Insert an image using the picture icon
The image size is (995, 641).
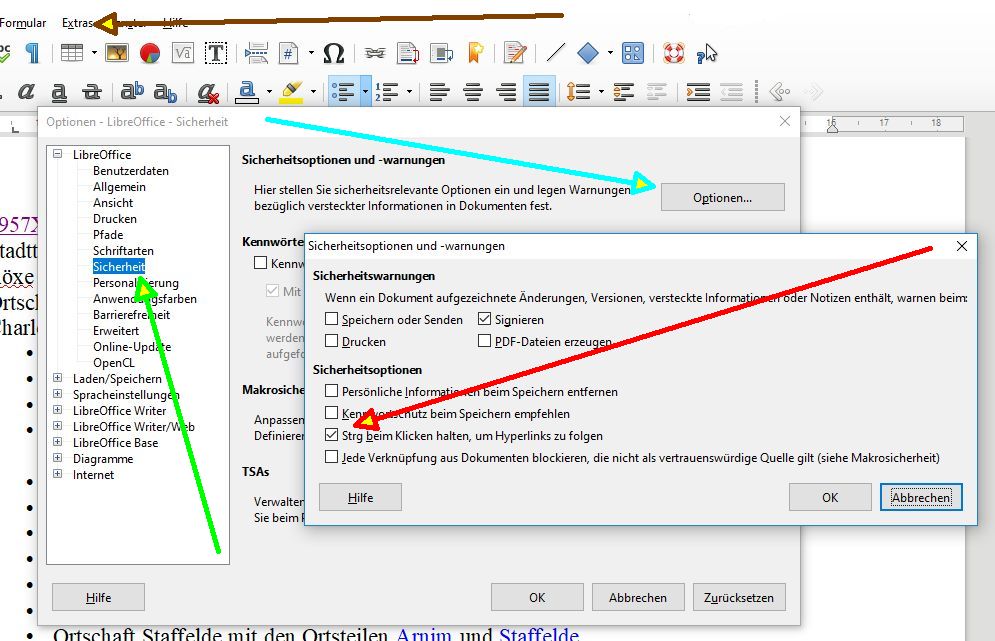point(117,53)
